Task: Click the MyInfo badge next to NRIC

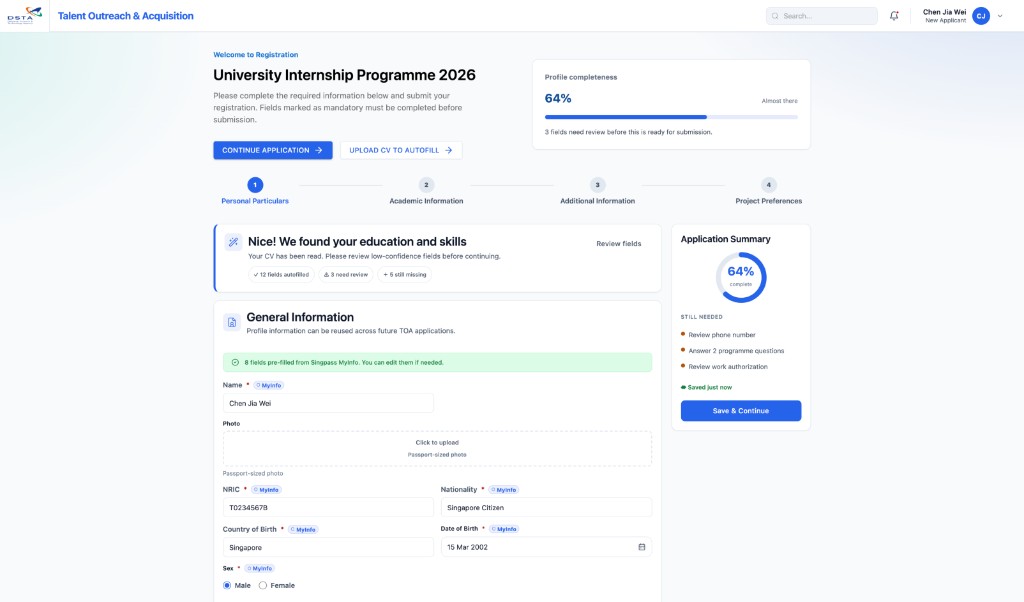Action: (x=266, y=490)
